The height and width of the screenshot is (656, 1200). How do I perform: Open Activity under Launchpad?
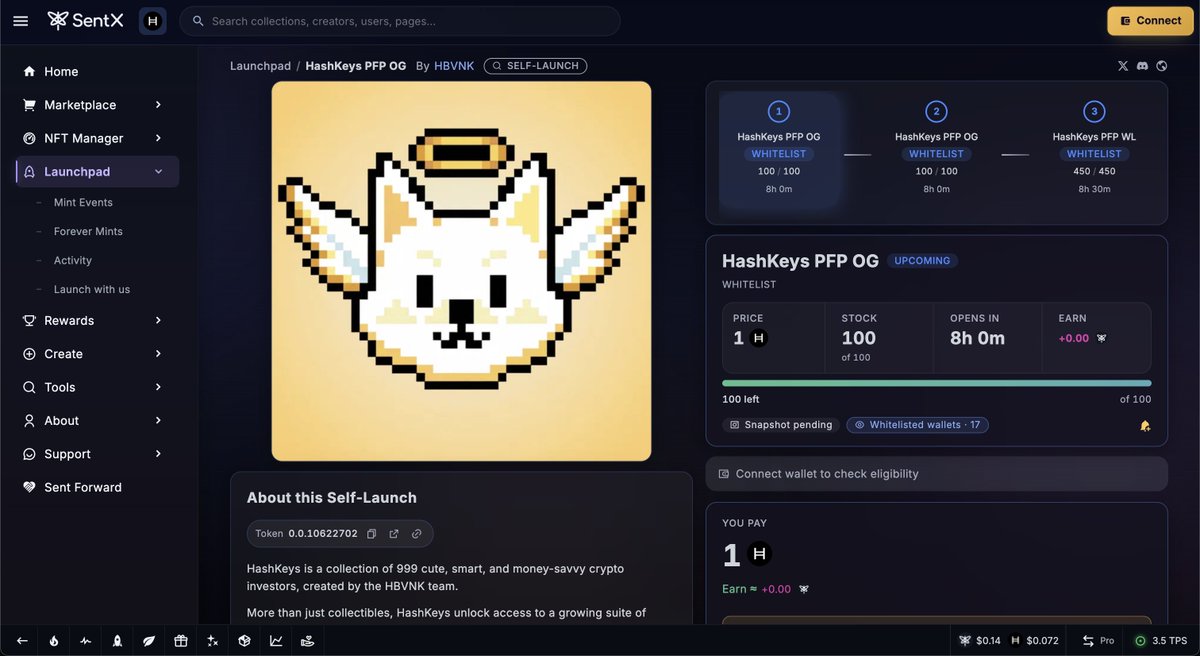point(73,260)
